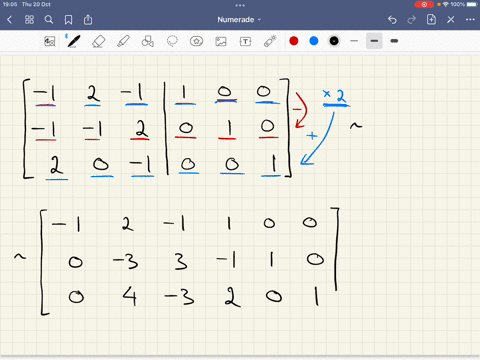
Task: Open the more options ellipsis menu
Action: (470, 20)
